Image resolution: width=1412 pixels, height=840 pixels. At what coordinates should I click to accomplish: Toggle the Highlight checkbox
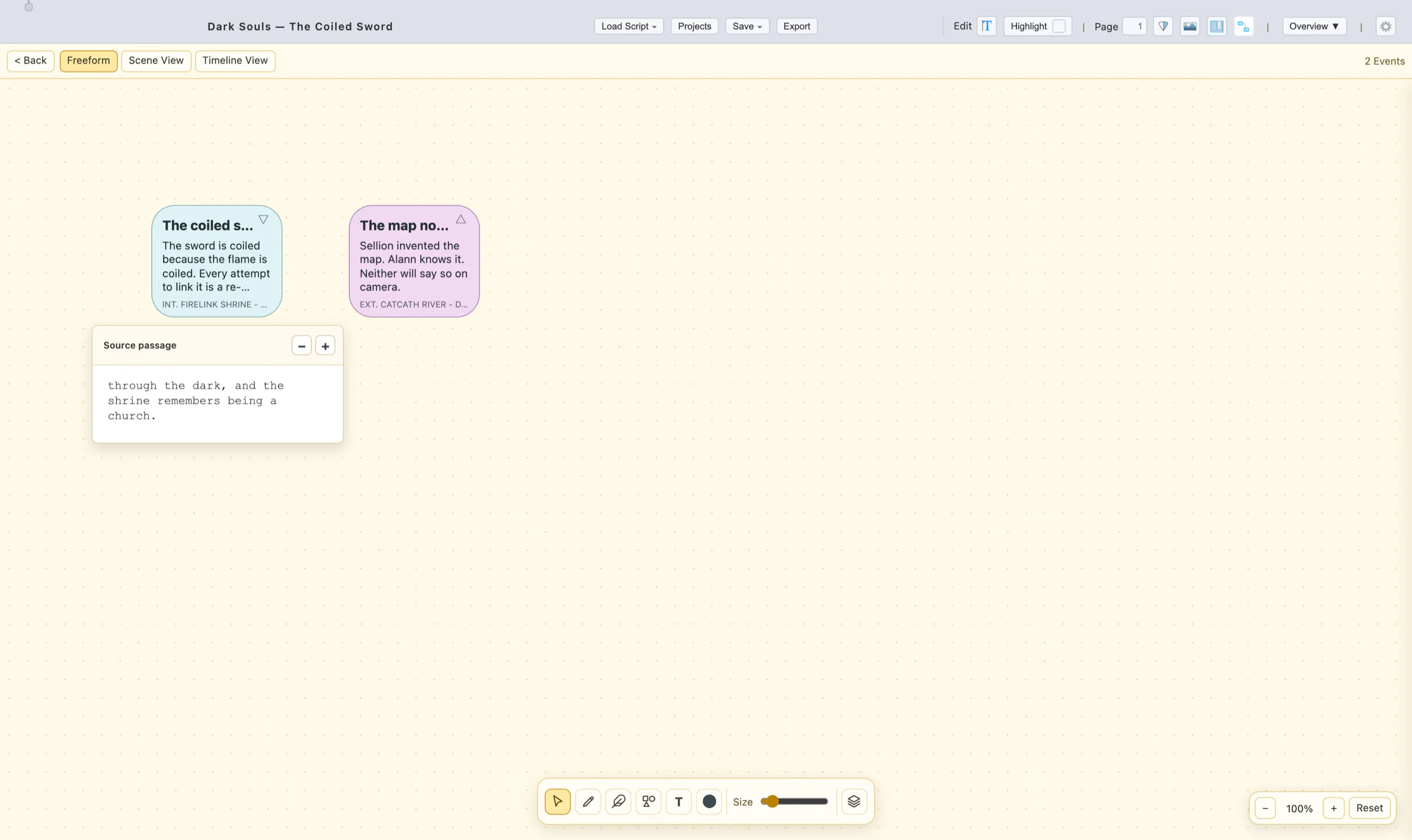click(x=1058, y=26)
